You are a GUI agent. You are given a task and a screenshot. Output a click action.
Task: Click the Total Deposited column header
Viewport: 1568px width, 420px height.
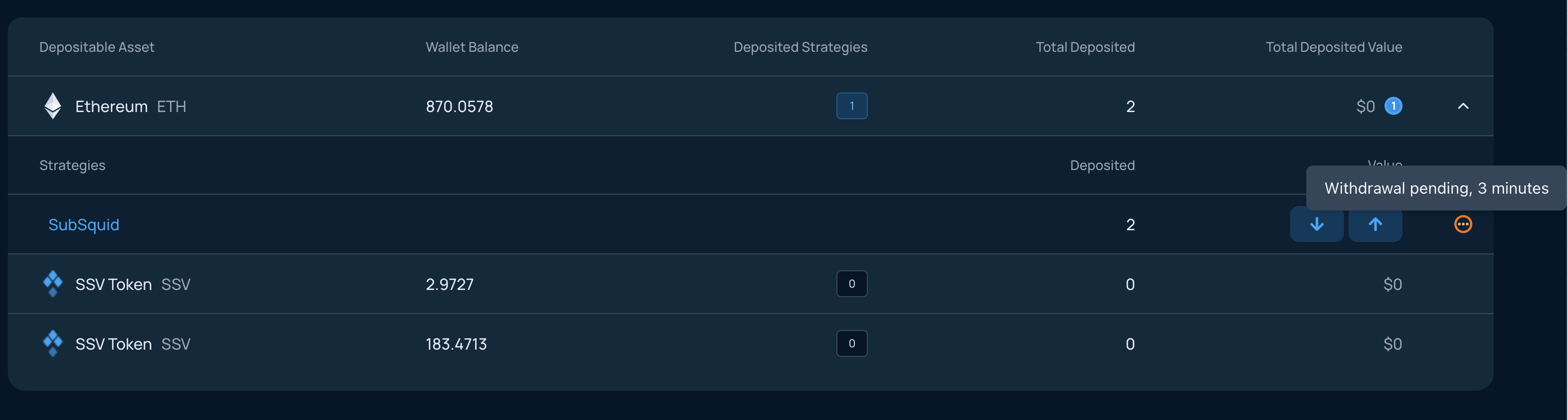(1085, 47)
